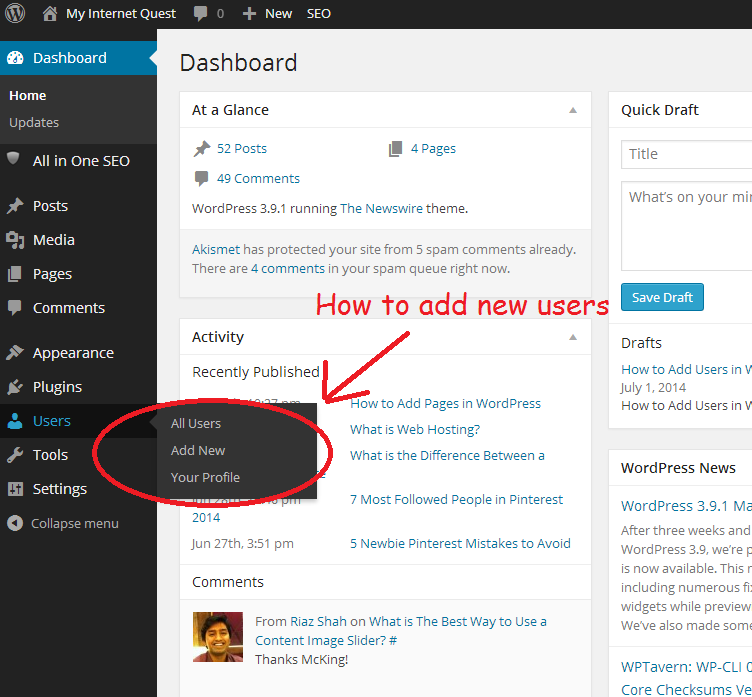Open the Plugins menu label
The height and width of the screenshot is (697, 752).
pos(57,387)
